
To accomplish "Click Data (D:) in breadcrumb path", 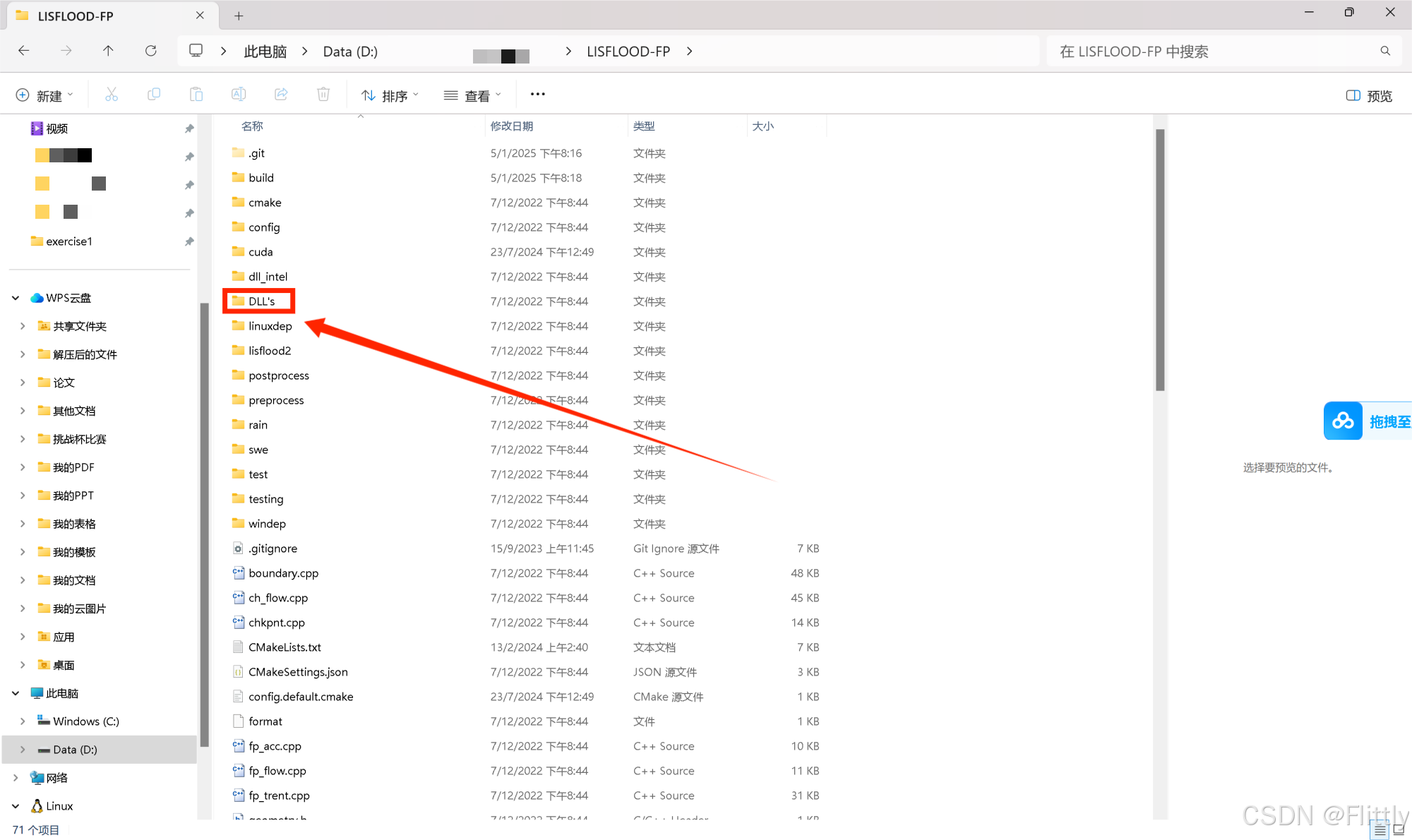I will pyautogui.click(x=350, y=52).
